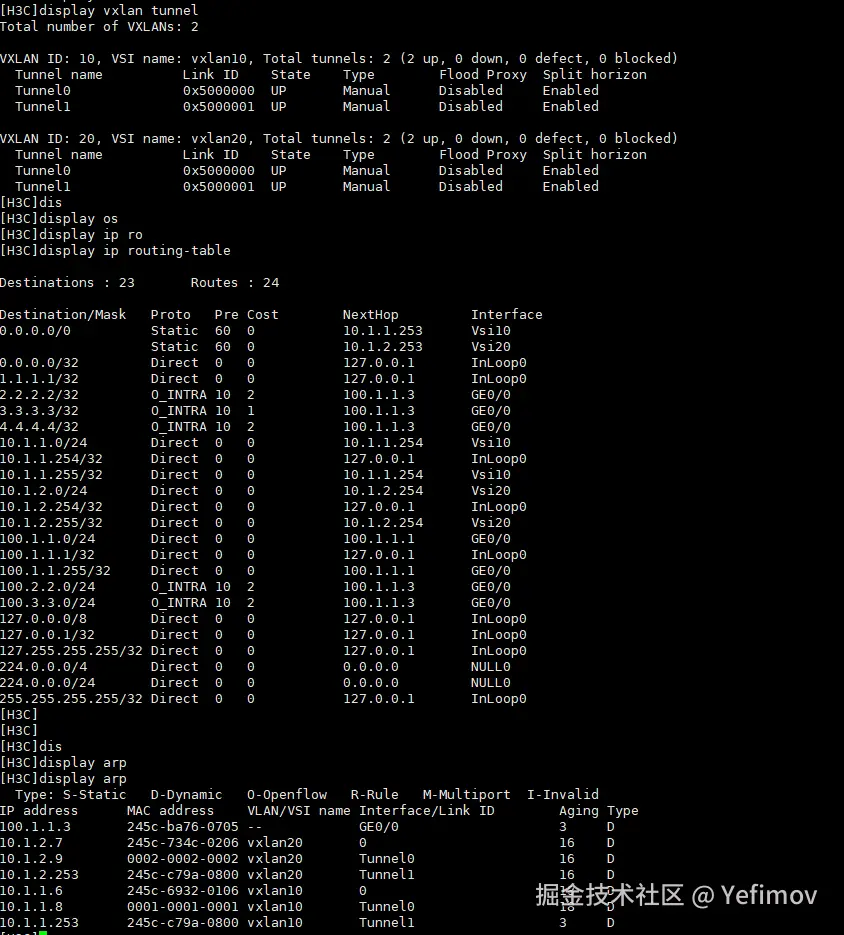Image resolution: width=844 pixels, height=935 pixels.
Task: Click ARP entry IP 10.1.2.253
Action: point(39,875)
